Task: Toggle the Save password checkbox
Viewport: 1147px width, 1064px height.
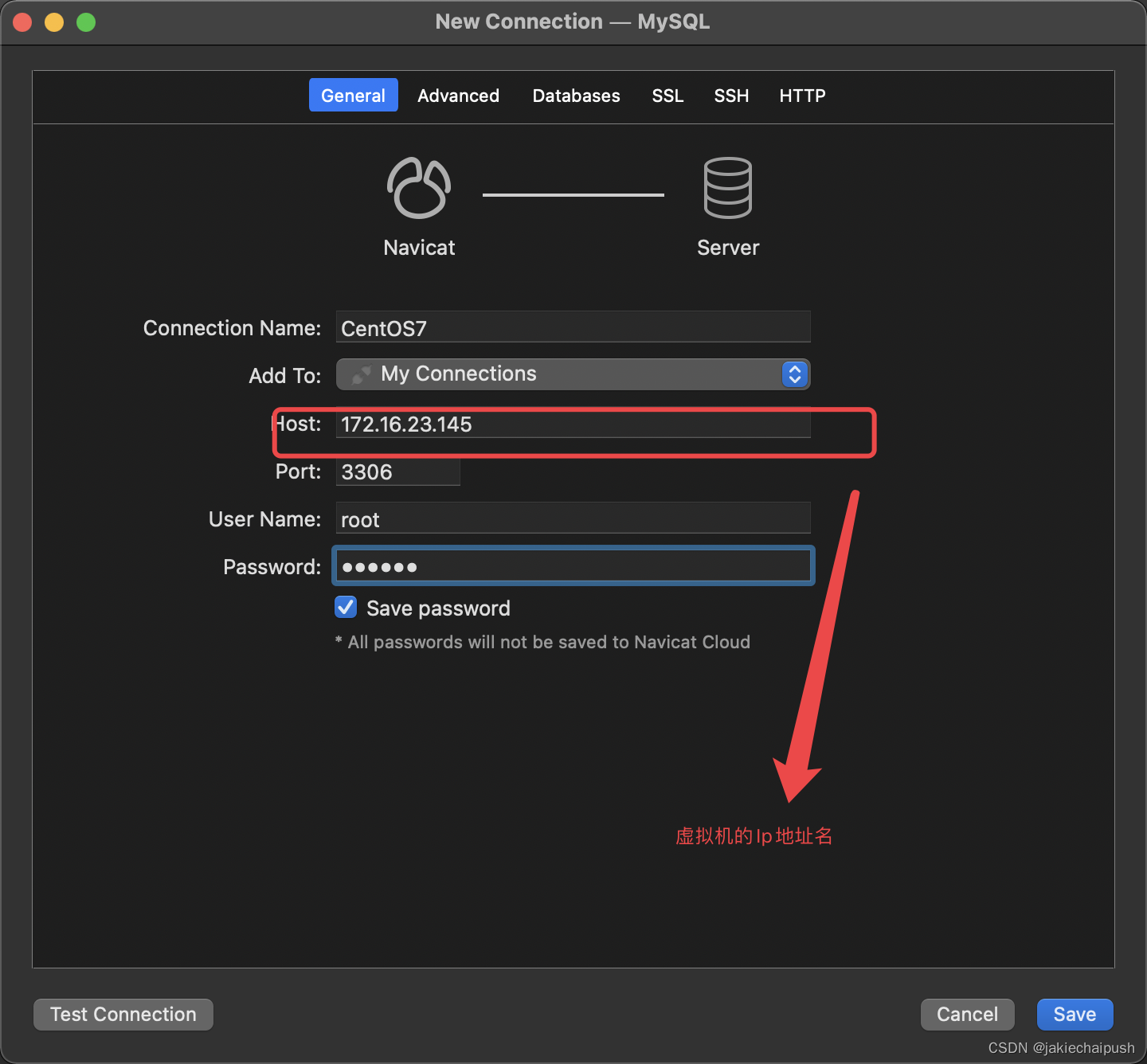Action: point(346,608)
